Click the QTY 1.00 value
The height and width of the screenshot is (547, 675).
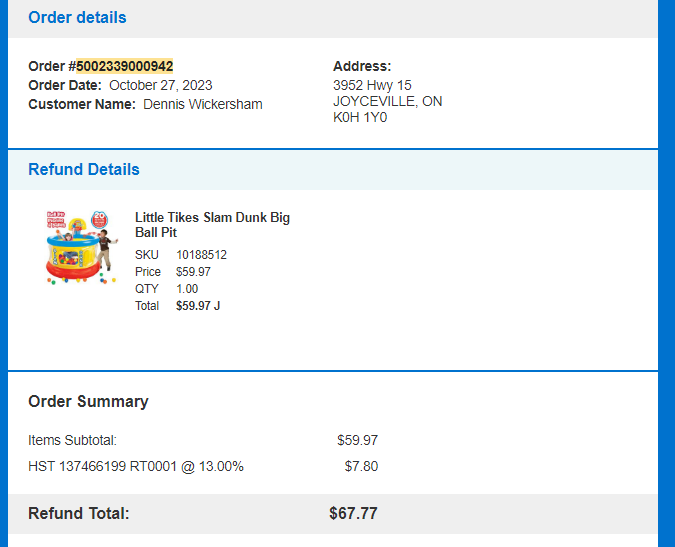[x=187, y=289]
